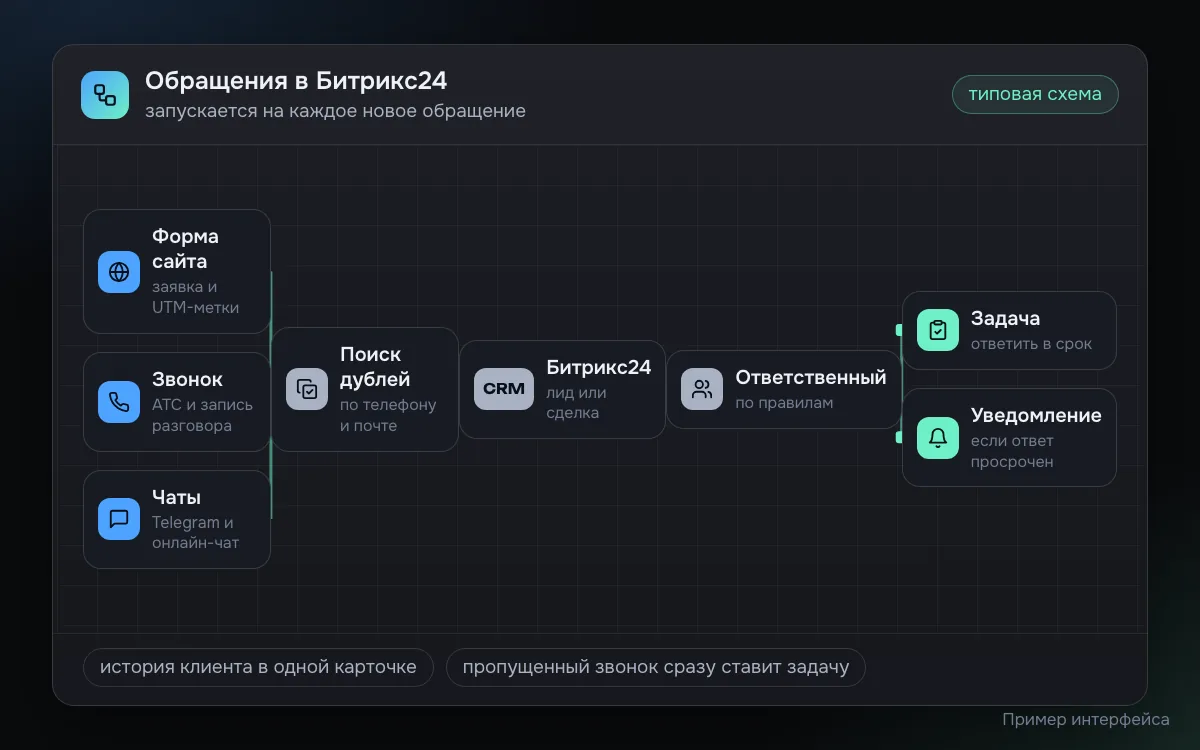
Task: Click the по телефону и почте description
Action: point(388,415)
